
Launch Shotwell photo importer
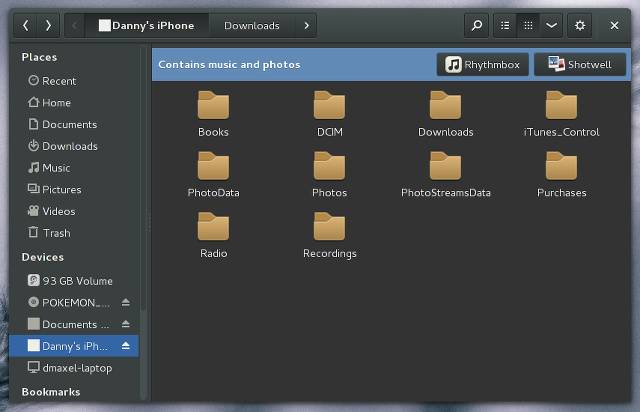pos(580,65)
